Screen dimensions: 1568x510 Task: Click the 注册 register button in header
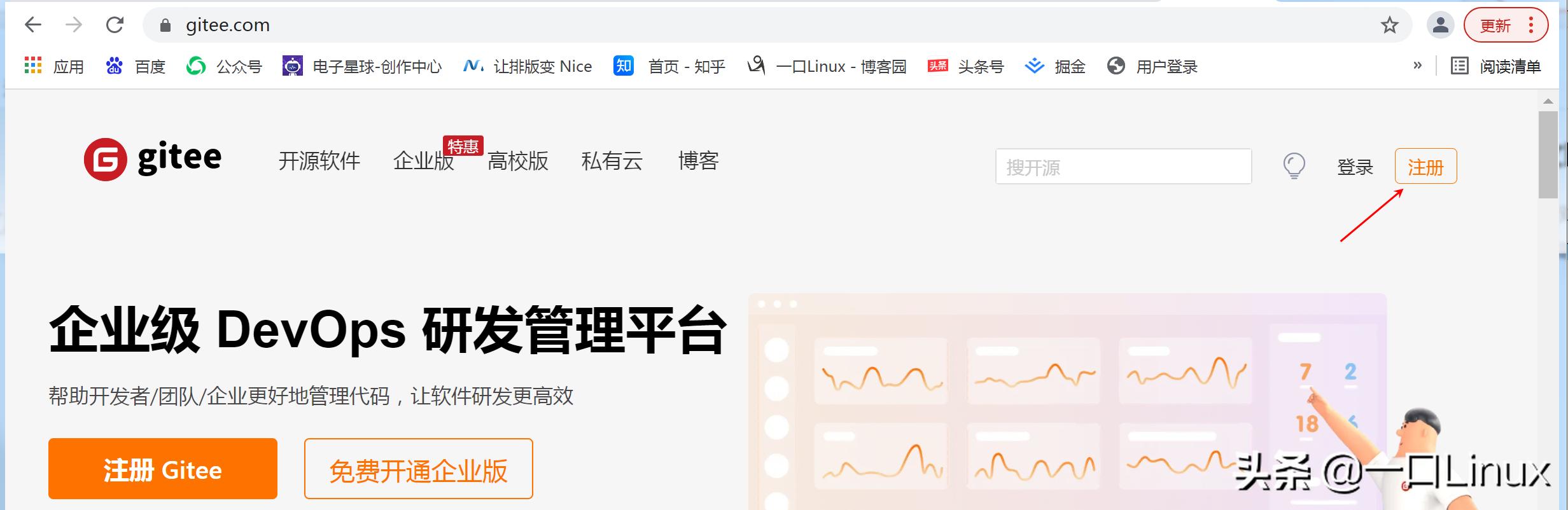coord(1425,167)
